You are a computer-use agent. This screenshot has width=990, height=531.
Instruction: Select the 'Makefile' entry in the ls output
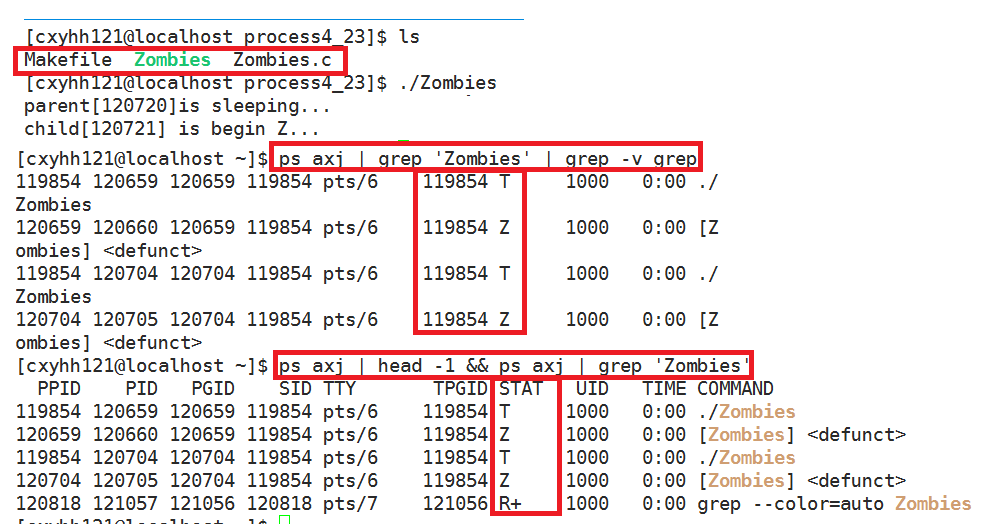coord(68,59)
